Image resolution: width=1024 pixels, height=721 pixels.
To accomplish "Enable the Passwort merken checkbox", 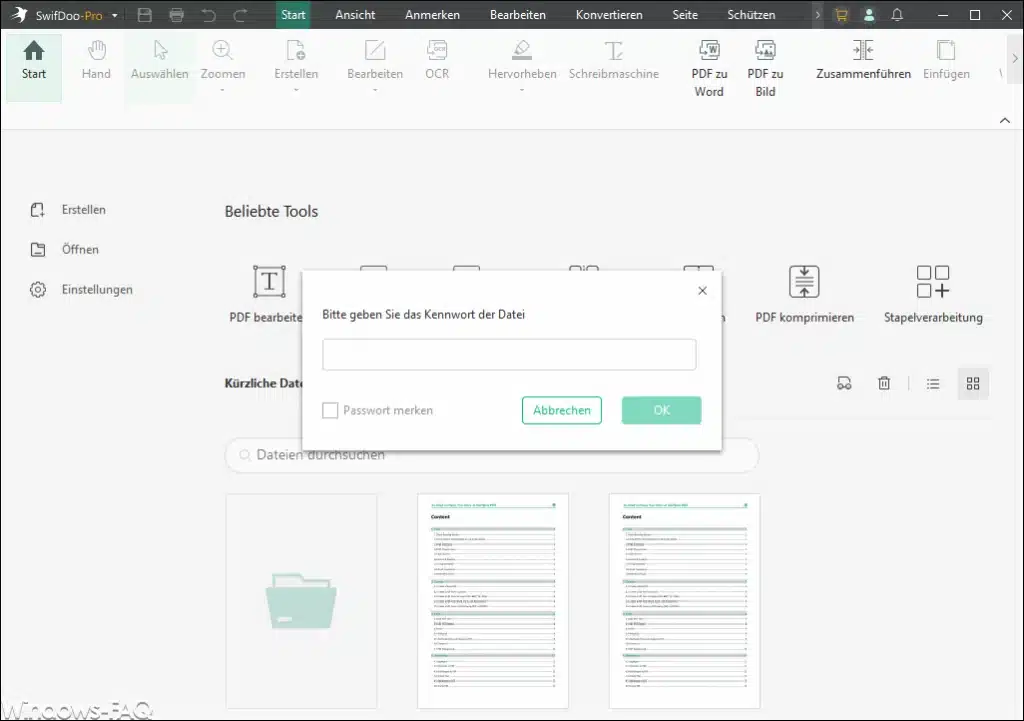I will [x=330, y=410].
